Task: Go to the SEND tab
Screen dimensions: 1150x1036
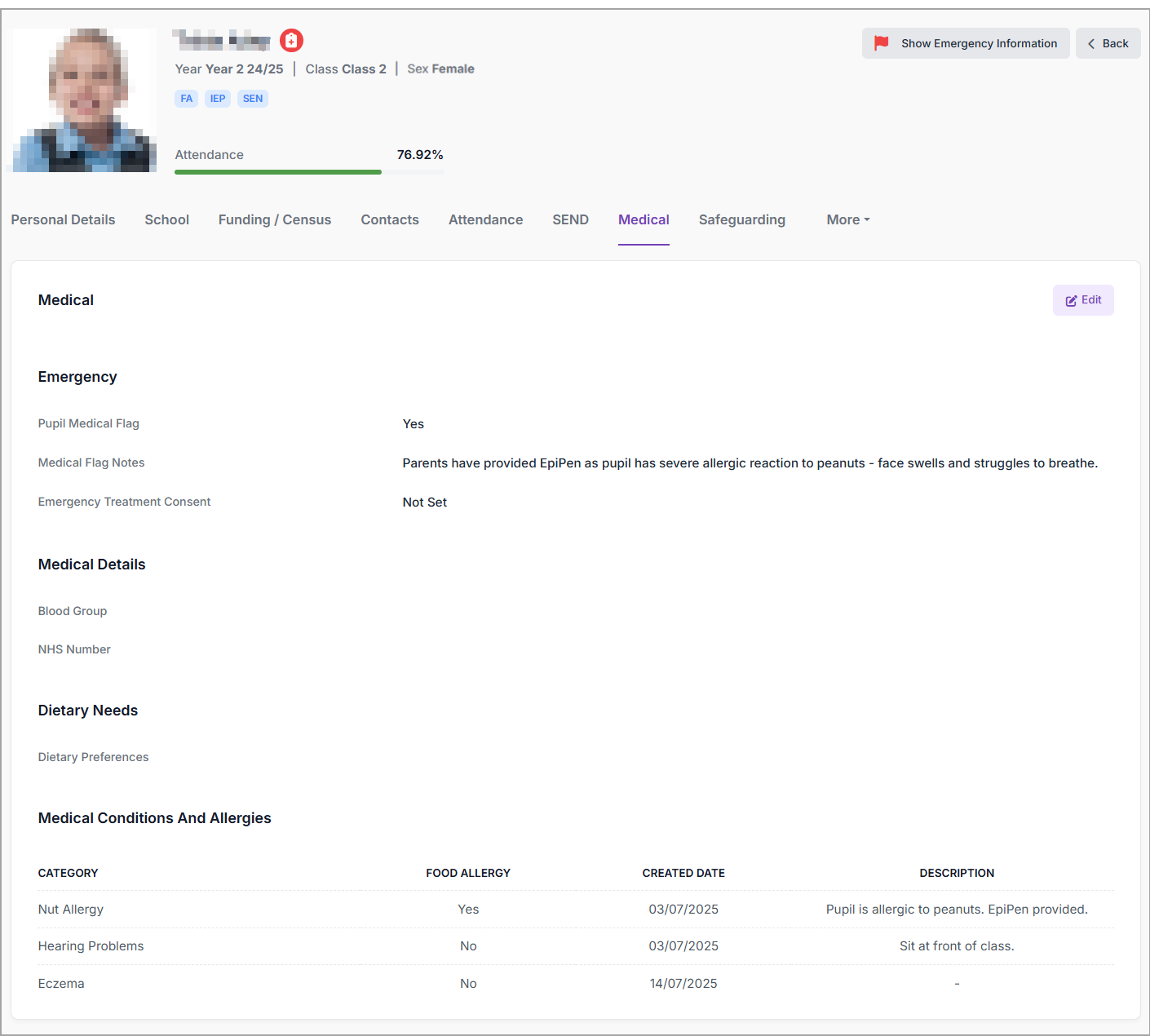Action: (x=570, y=220)
